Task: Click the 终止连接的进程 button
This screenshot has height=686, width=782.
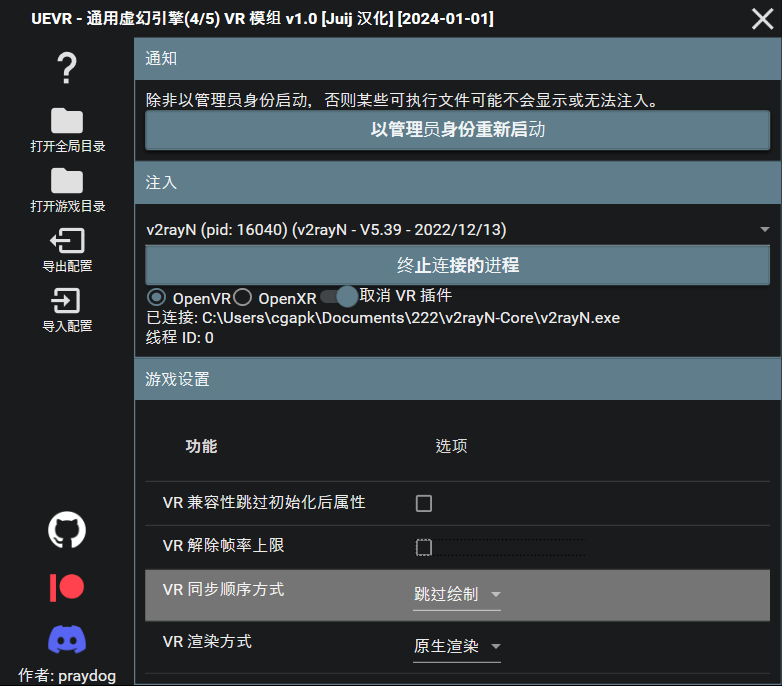Action: point(458,266)
